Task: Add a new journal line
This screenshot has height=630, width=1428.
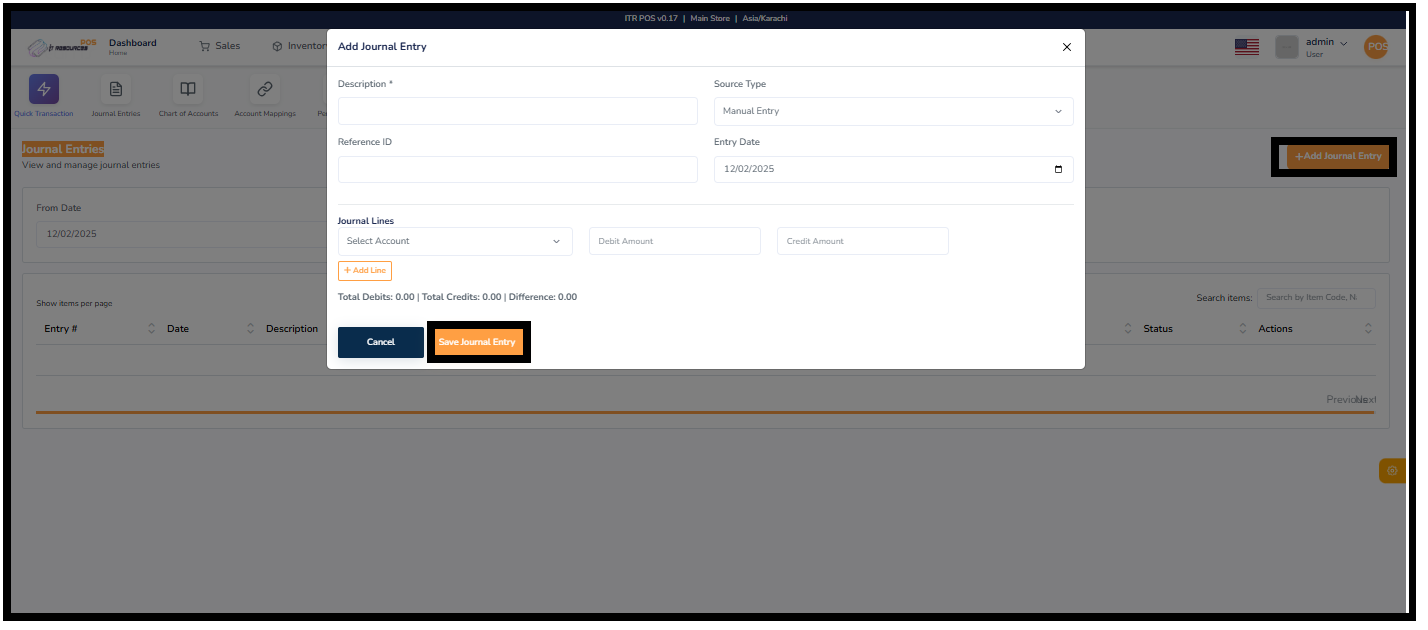Action: pyautogui.click(x=364, y=270)
